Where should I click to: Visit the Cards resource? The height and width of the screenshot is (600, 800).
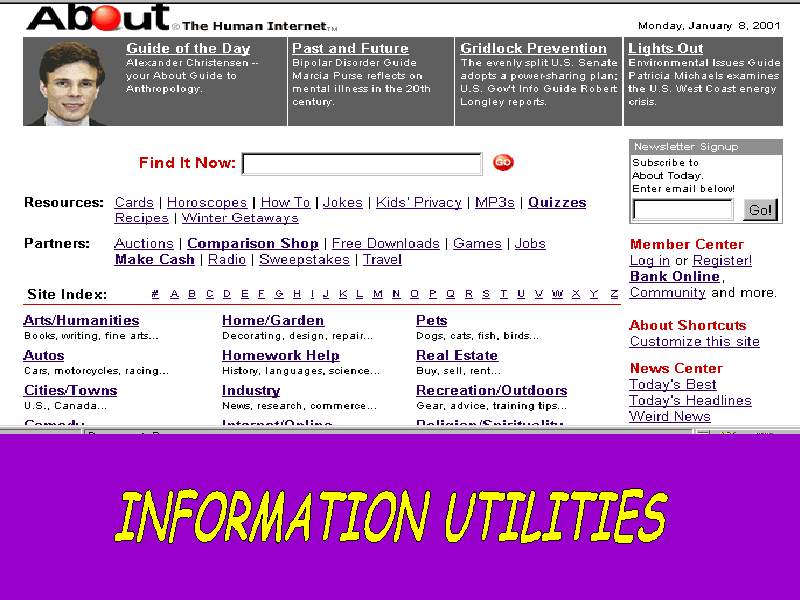point(134,203)
